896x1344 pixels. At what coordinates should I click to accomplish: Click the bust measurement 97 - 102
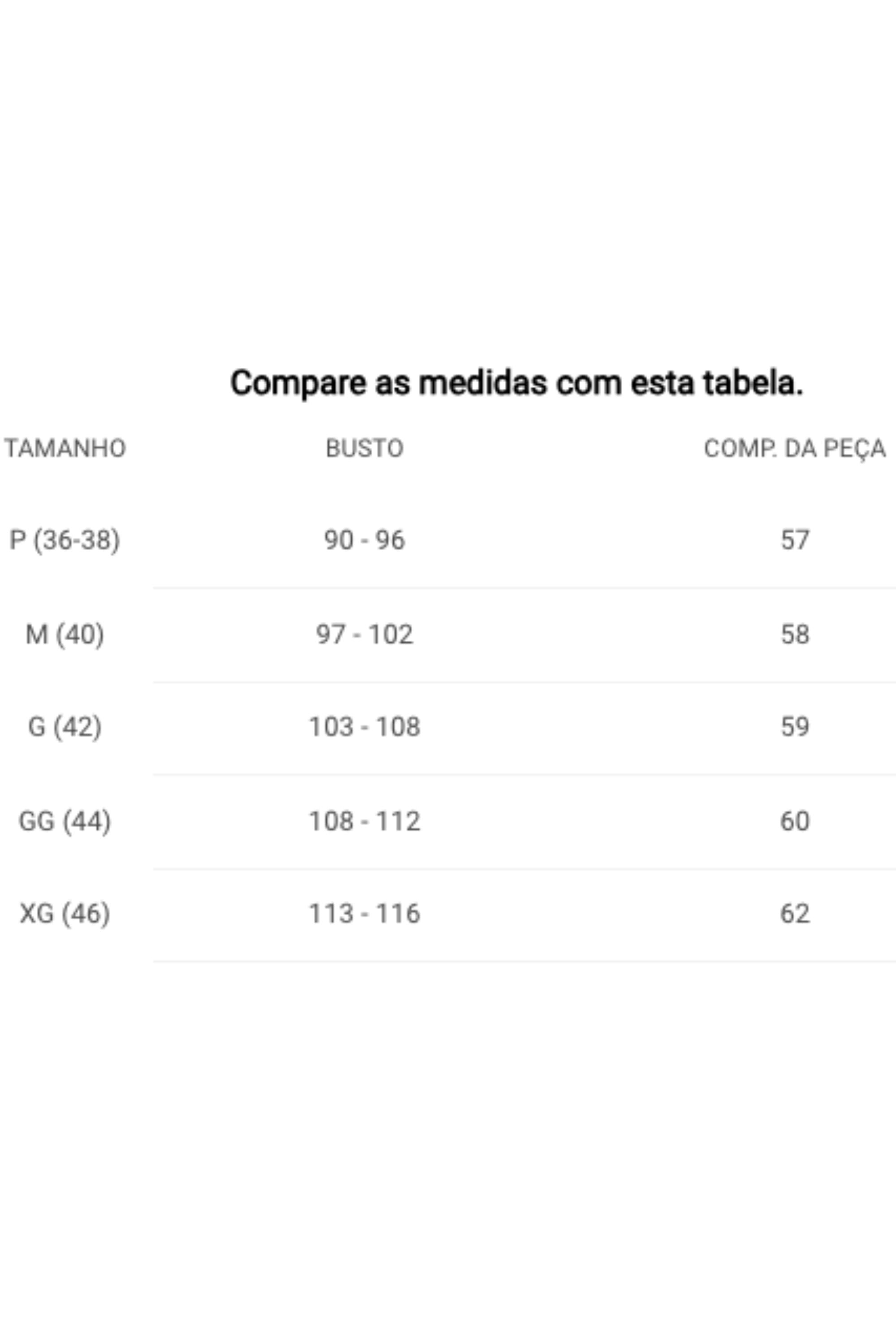click(365, 634)
